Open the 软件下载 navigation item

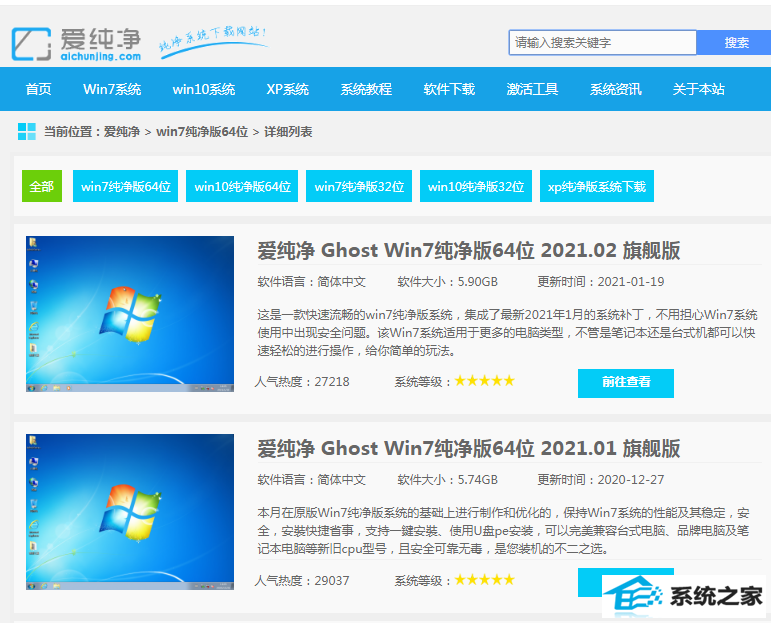click(x=449, y=89)
